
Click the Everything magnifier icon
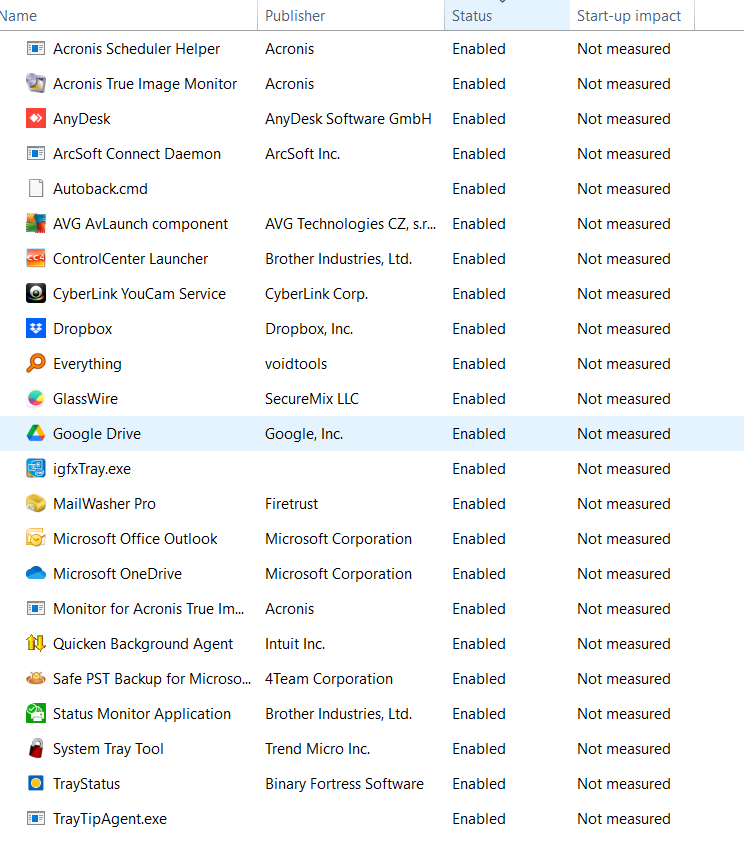point(36,364)
